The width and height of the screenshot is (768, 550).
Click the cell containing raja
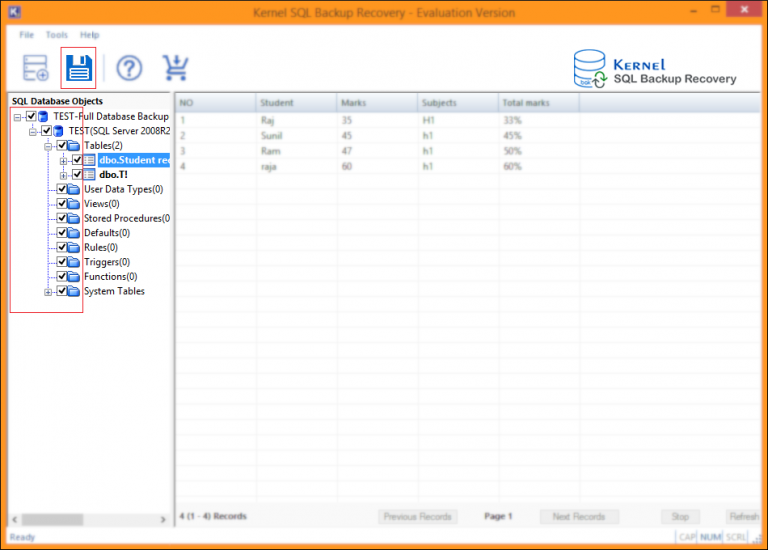pyautogui.click(x=297, y=167)
